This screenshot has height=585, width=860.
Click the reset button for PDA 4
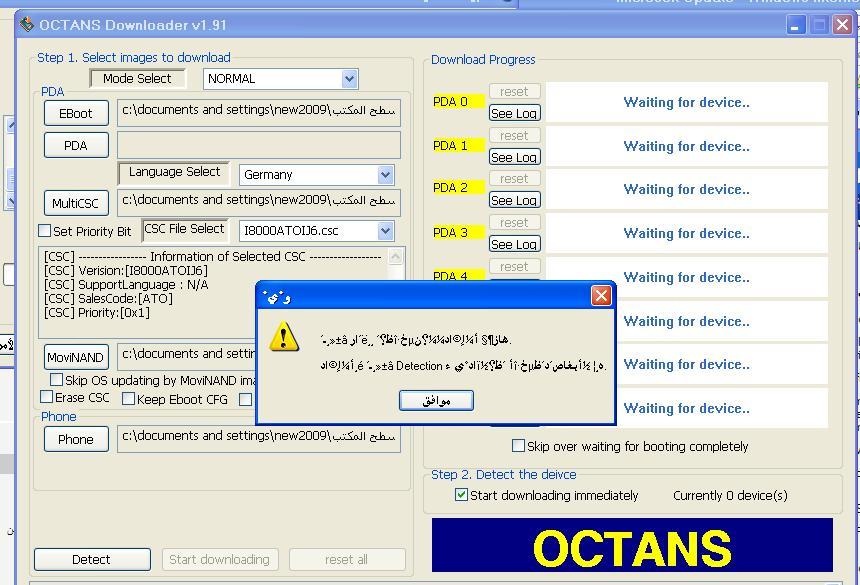[x=514, y=266]
